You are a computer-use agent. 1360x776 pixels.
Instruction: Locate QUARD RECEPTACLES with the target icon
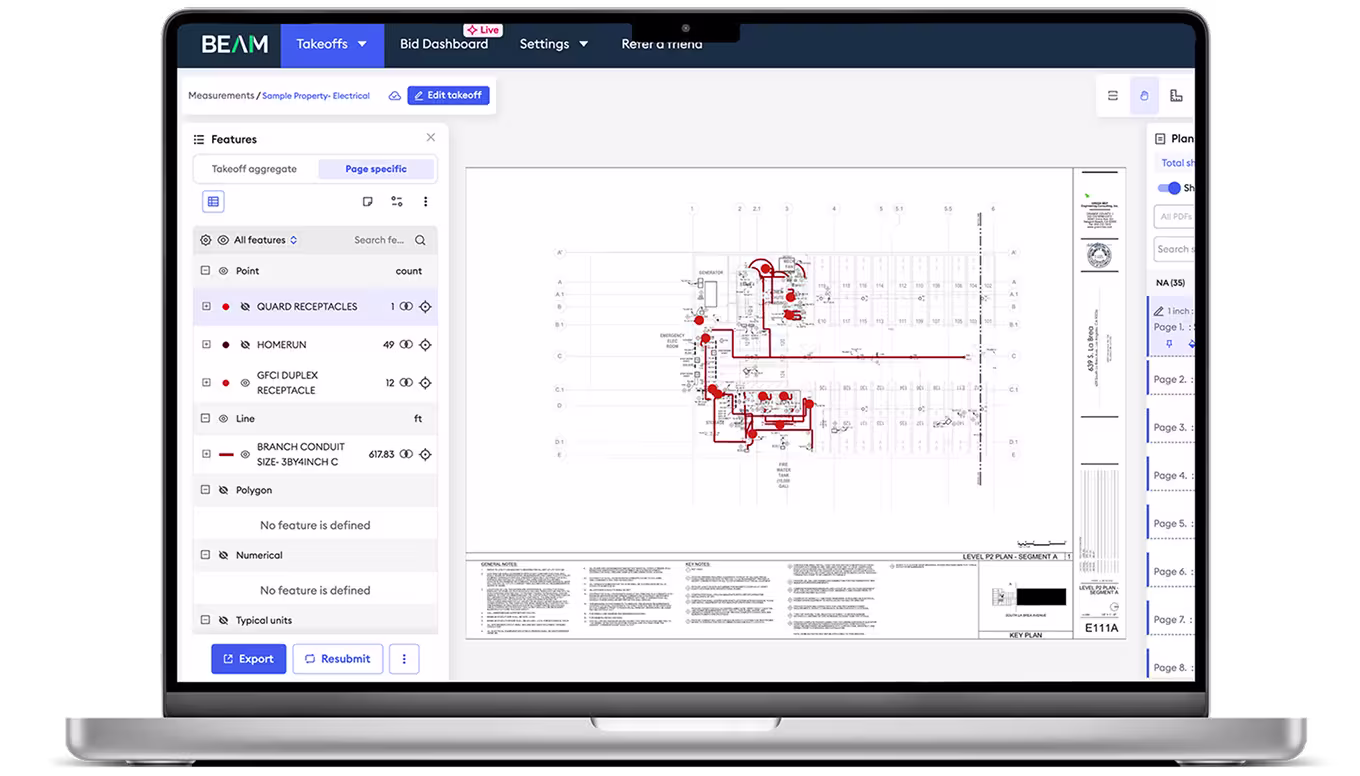pyautogui.click(x=425, y=307)
